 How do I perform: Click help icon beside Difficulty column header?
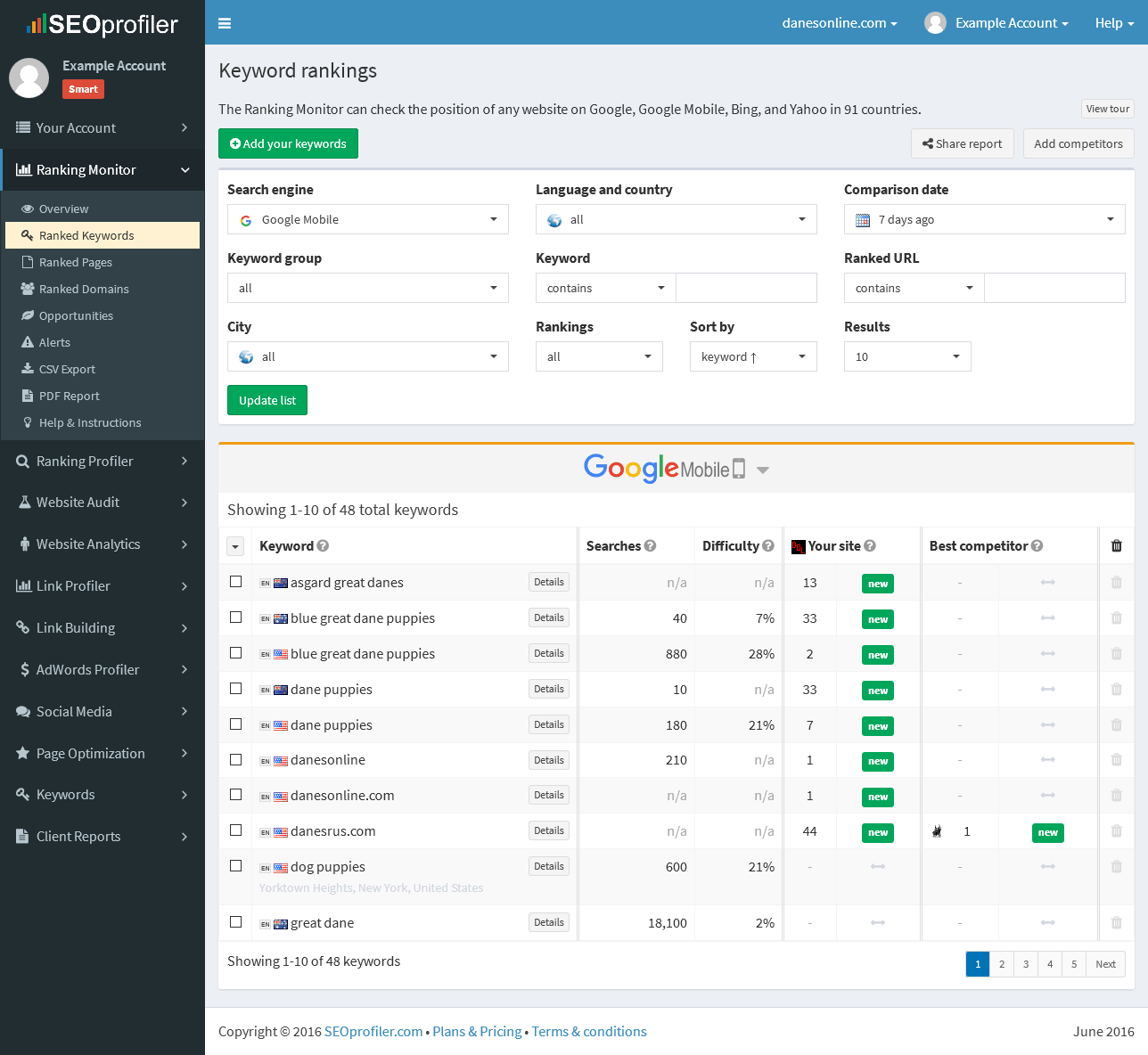coord(768,546)
